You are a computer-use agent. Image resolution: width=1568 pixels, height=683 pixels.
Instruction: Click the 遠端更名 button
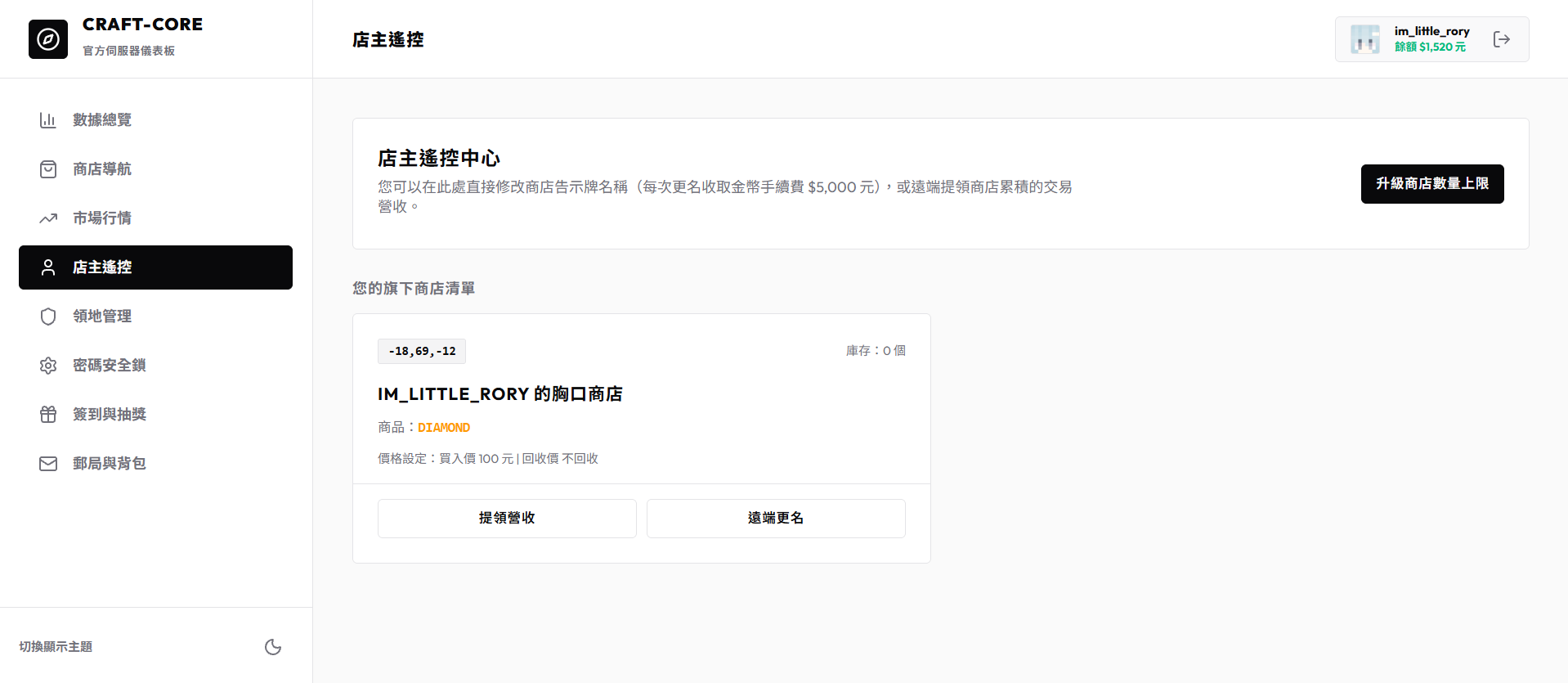click(776, 519)
